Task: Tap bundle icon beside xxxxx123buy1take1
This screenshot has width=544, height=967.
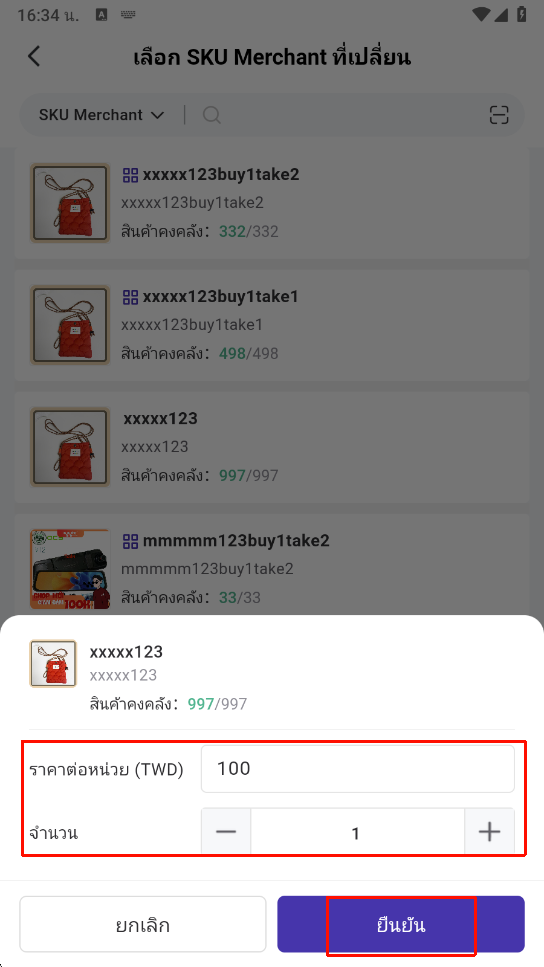Action: tap(130, 297)
